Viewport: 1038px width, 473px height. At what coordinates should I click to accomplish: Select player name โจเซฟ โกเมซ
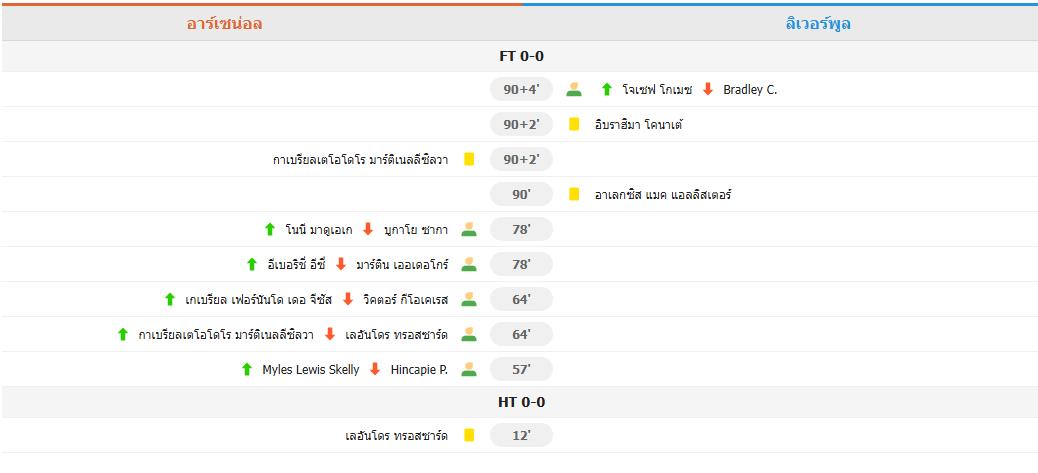pyautogui.click(x=657, y=90)
